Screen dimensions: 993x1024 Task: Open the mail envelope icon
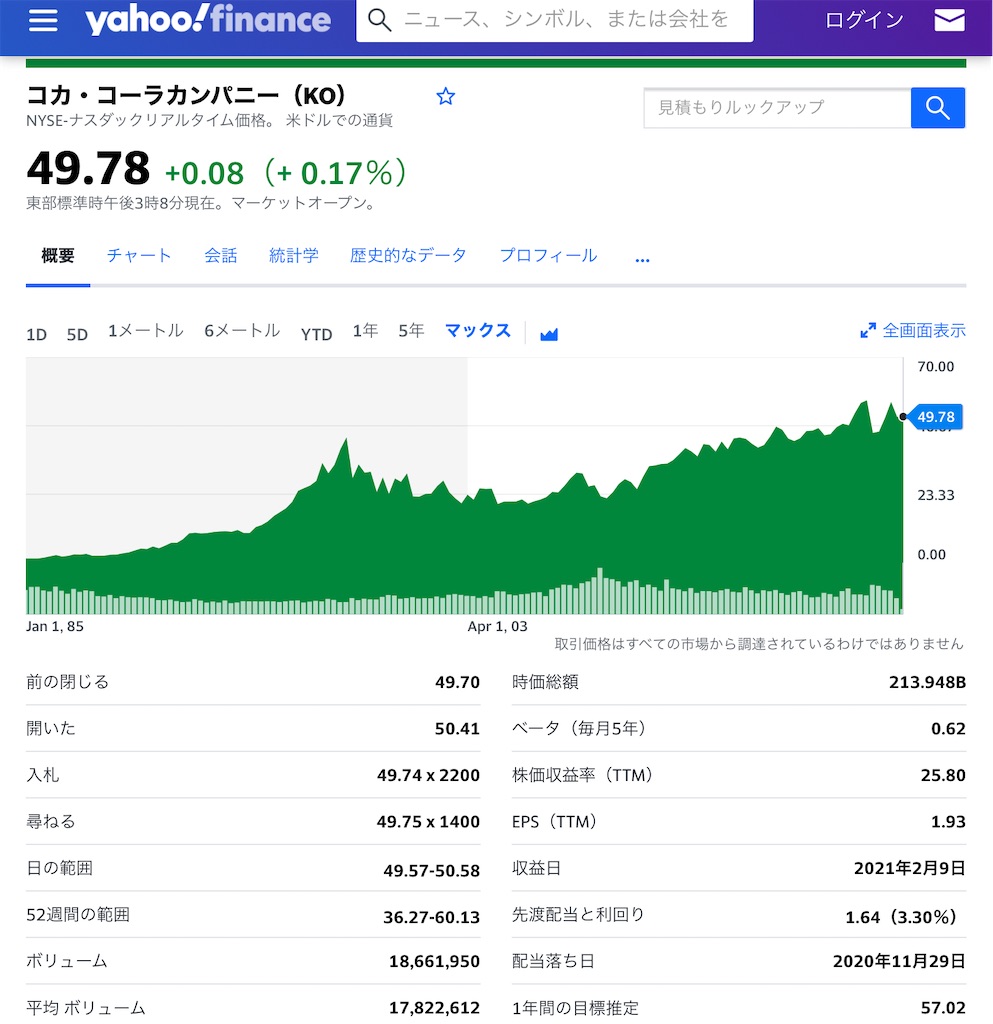pyautogui.click(x=949, y=20)
